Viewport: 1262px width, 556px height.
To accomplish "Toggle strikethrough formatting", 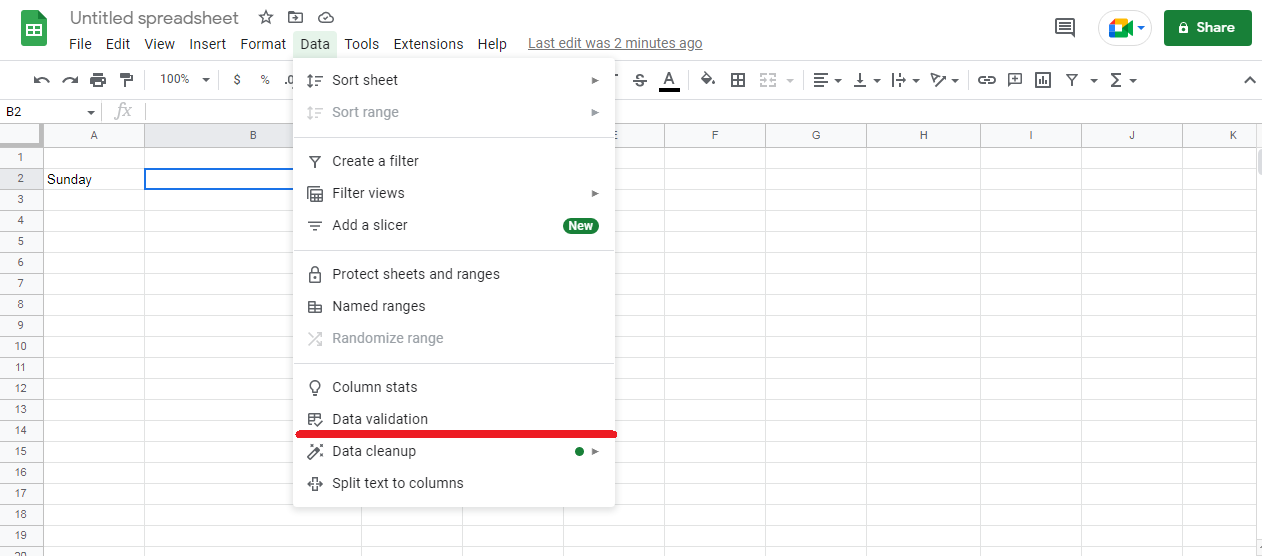I will click(x=640, y=80).
